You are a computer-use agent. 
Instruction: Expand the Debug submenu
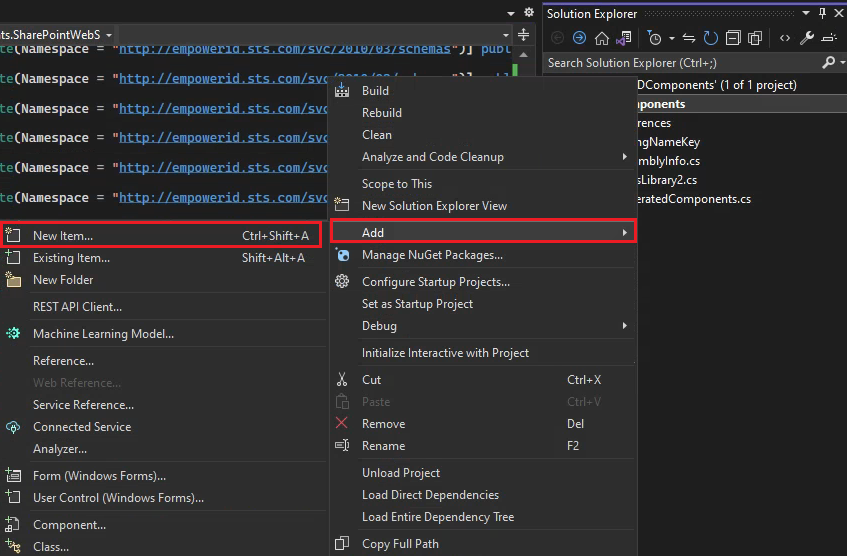point(483,326)
